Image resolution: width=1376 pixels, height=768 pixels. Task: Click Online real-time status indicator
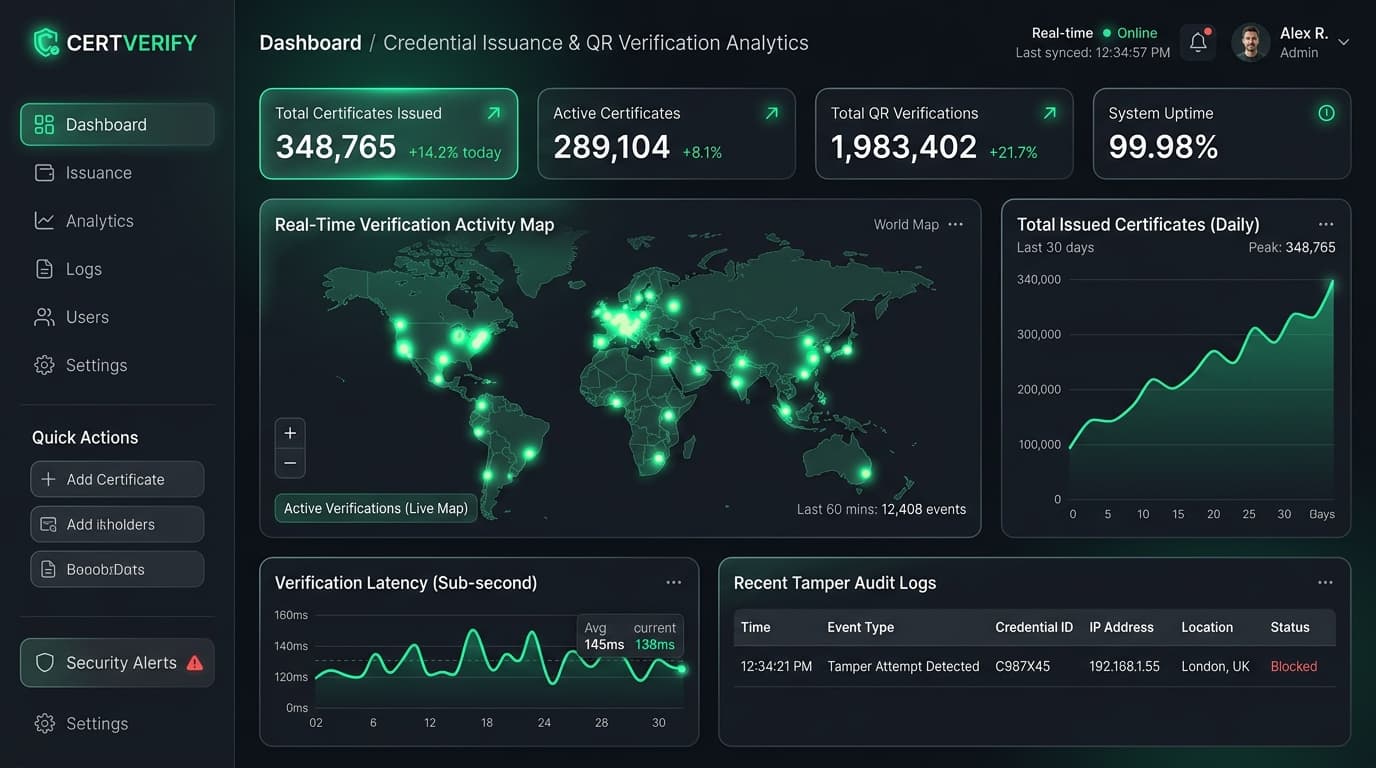point(1129,33)
